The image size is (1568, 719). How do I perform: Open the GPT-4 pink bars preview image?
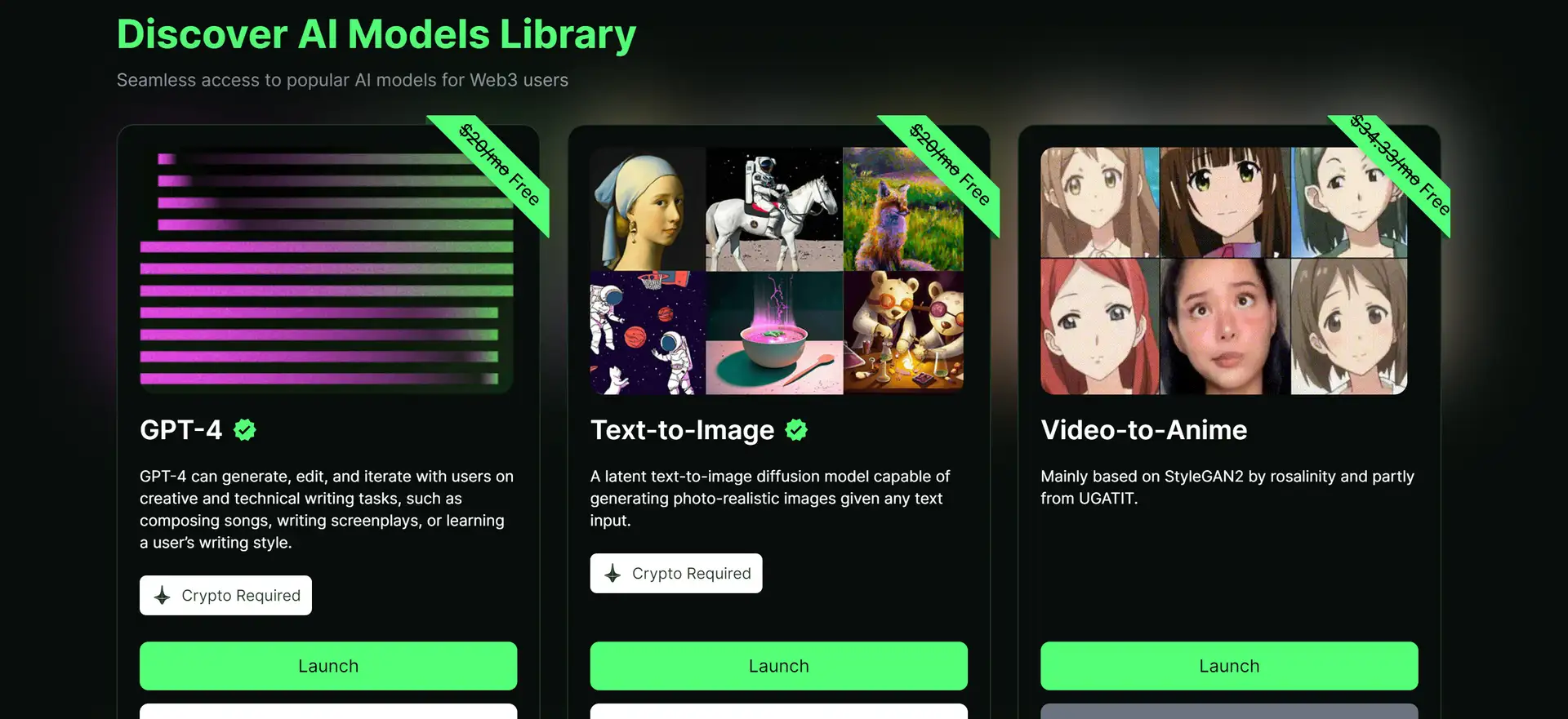click(327, 271)
